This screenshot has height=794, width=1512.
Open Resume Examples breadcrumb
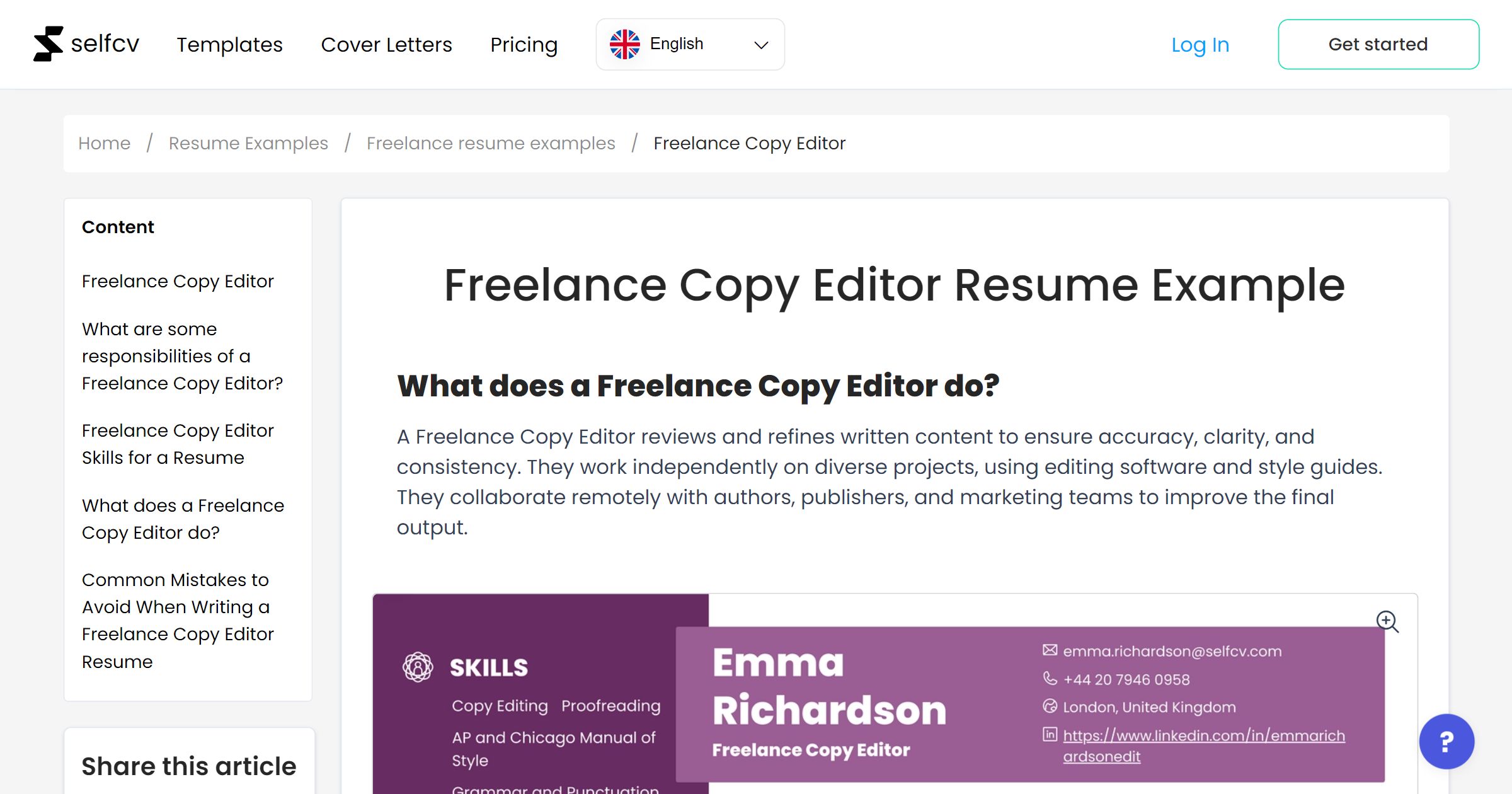(x=248, y=143)
